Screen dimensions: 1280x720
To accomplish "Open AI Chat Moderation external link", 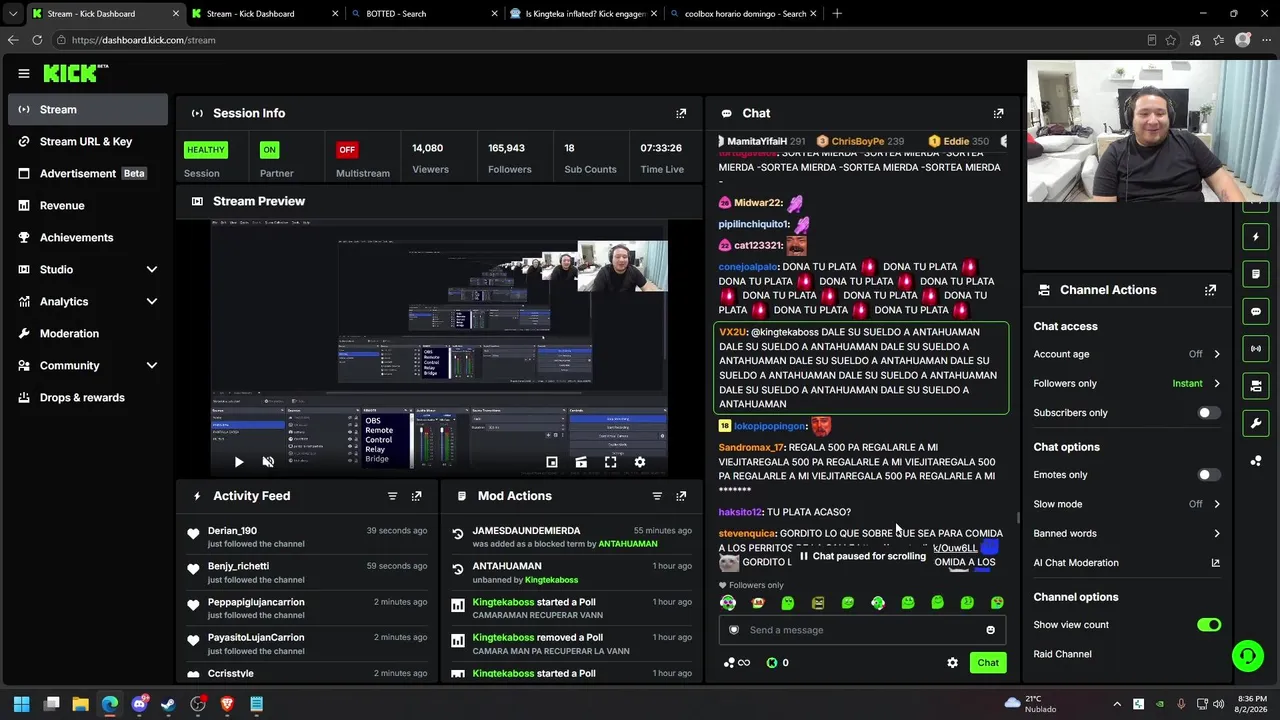I will point(1215,563).
